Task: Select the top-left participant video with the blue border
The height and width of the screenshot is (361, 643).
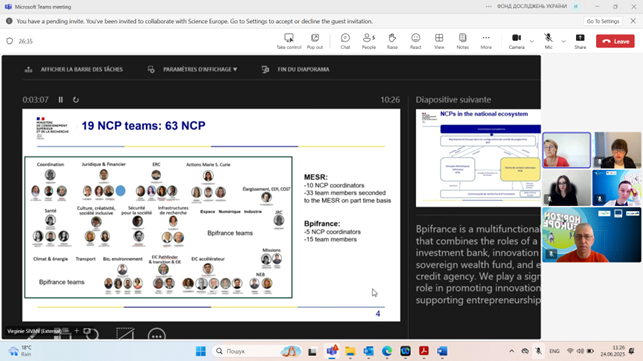Action: [x=566, y=150]
